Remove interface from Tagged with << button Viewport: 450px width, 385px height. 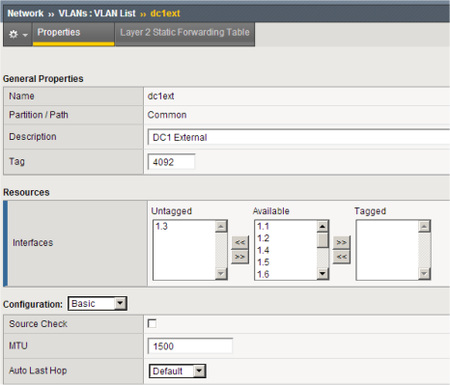(x=341, y=257)
